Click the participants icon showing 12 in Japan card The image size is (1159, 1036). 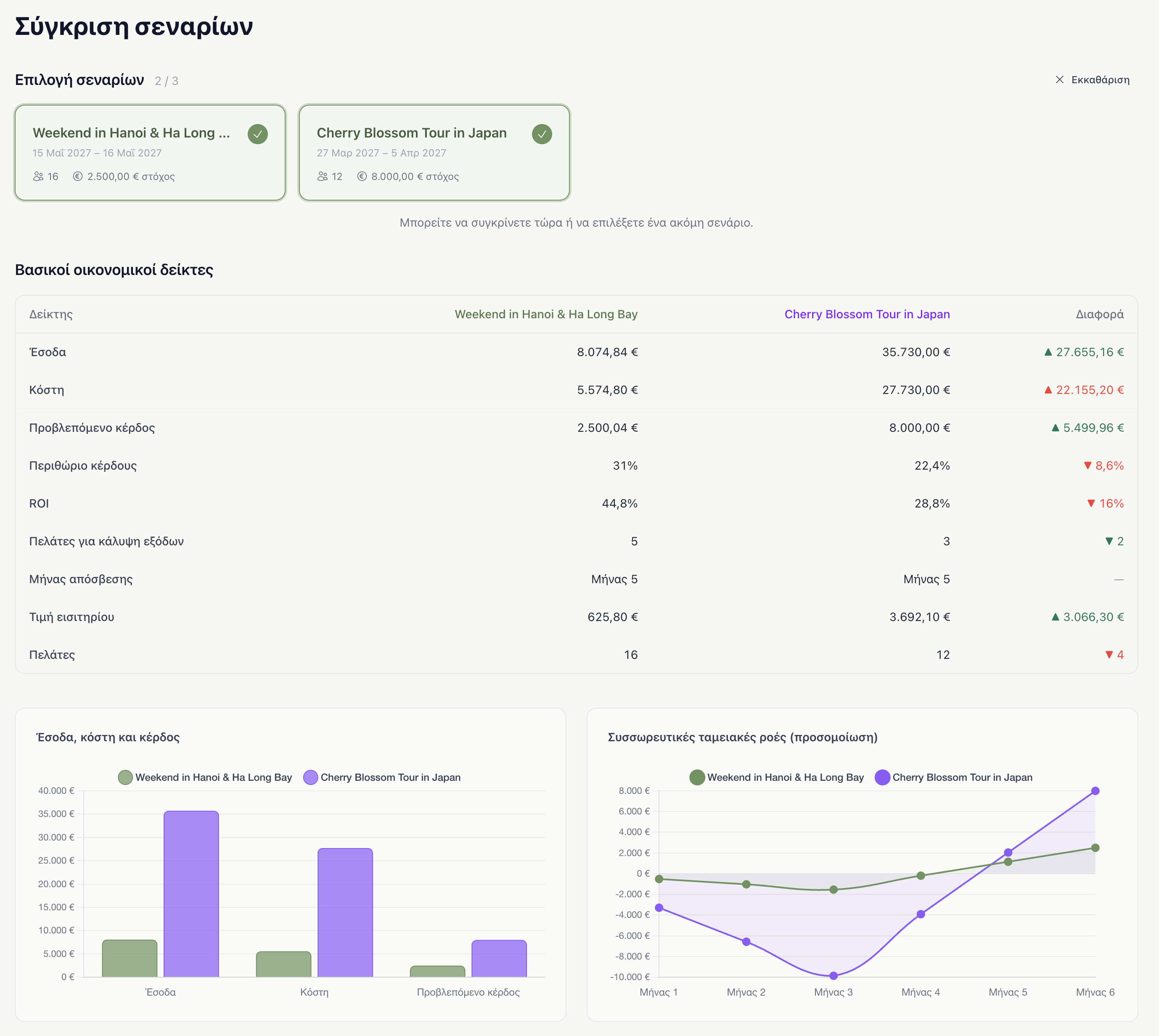tap(322, 177)
